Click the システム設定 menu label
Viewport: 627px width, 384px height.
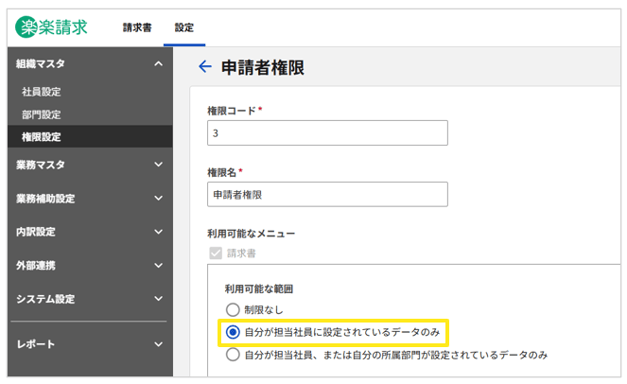(x=45, y=299)
